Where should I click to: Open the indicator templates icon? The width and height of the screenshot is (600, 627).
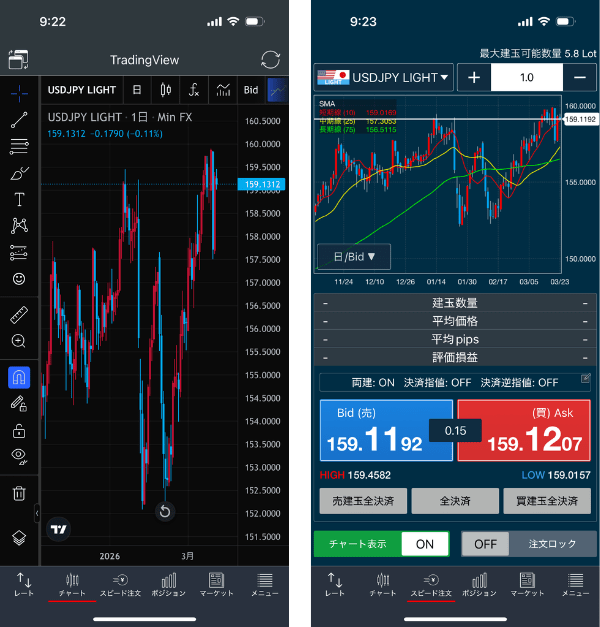(x=223, y=90)
